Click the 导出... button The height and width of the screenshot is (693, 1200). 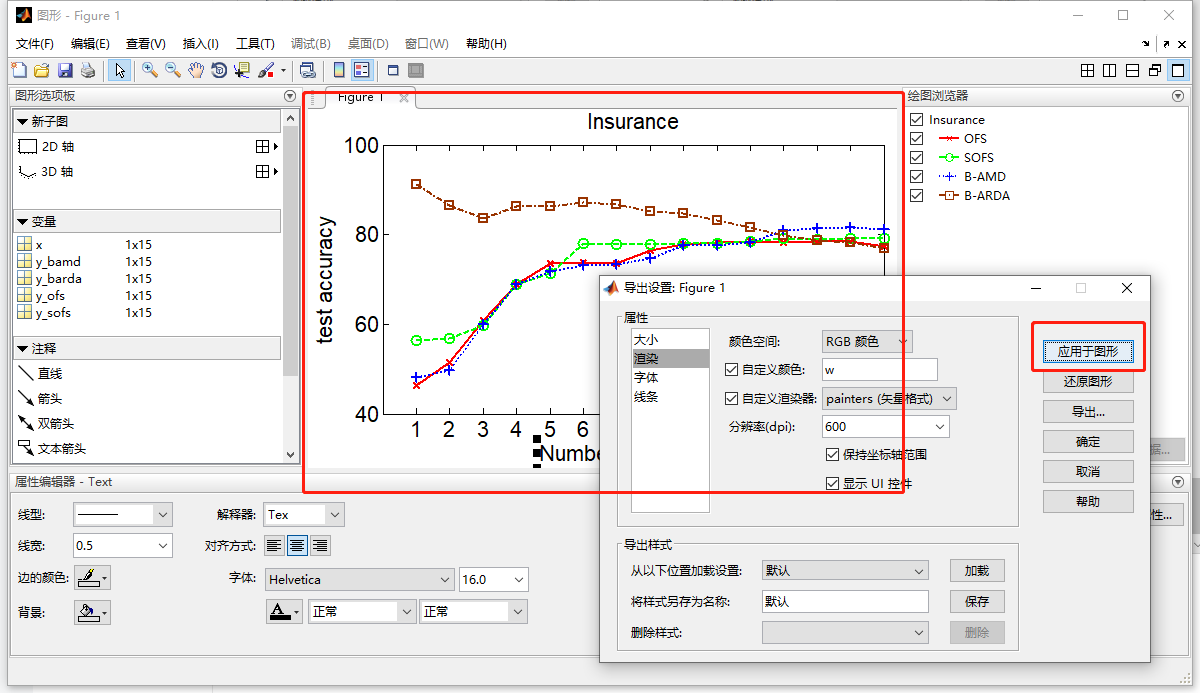point(1087,411)
